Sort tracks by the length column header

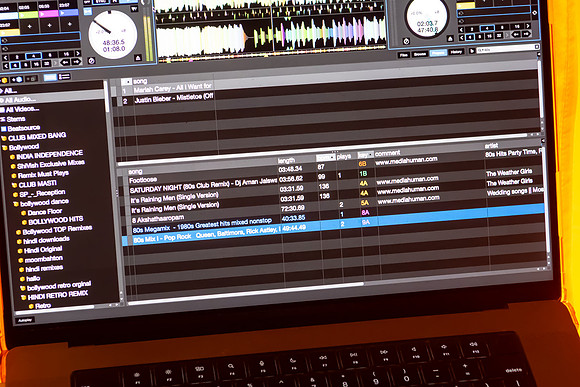pyautogui.click(x=287, y=161)
